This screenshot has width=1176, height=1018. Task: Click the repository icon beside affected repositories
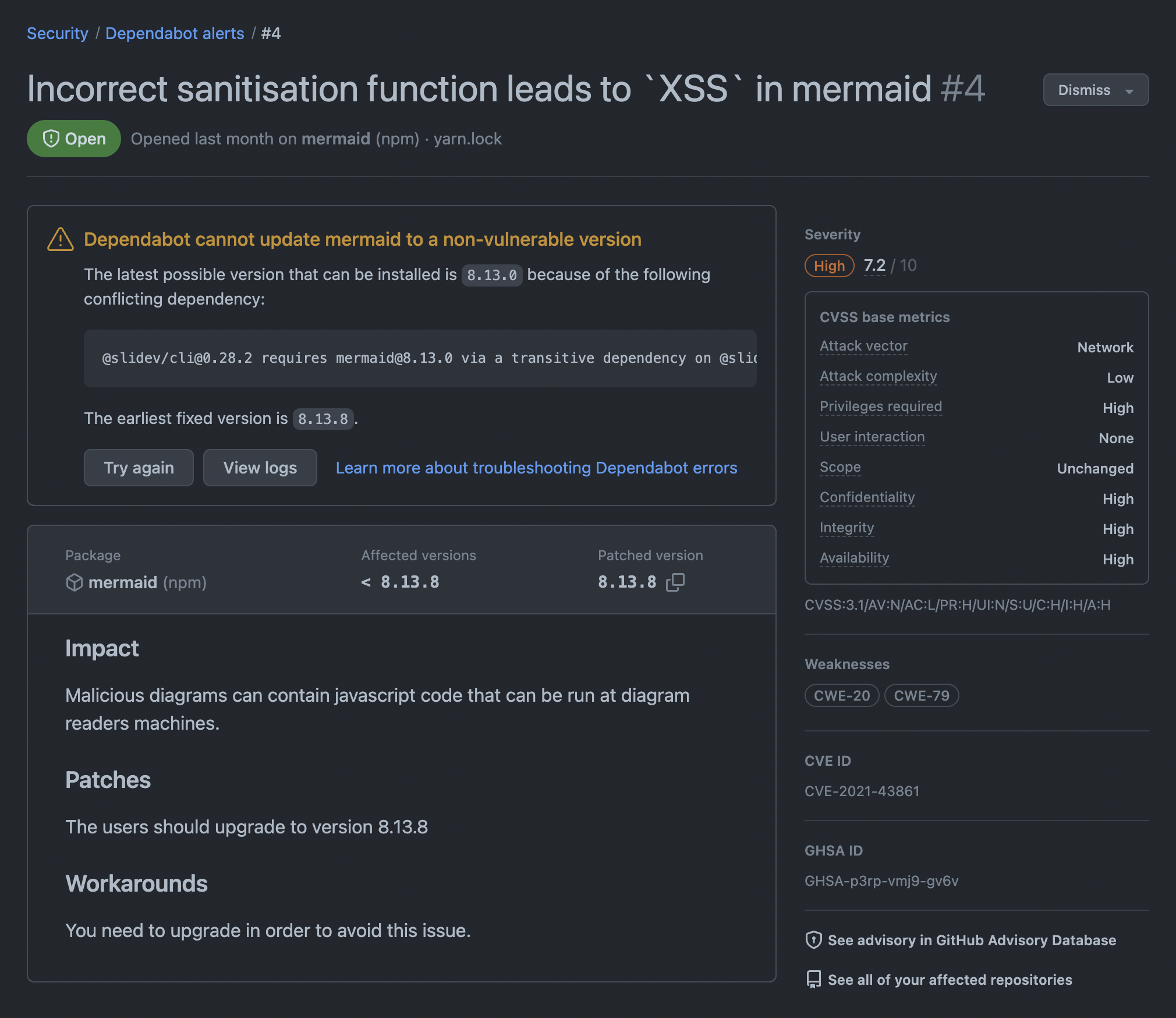813,980
